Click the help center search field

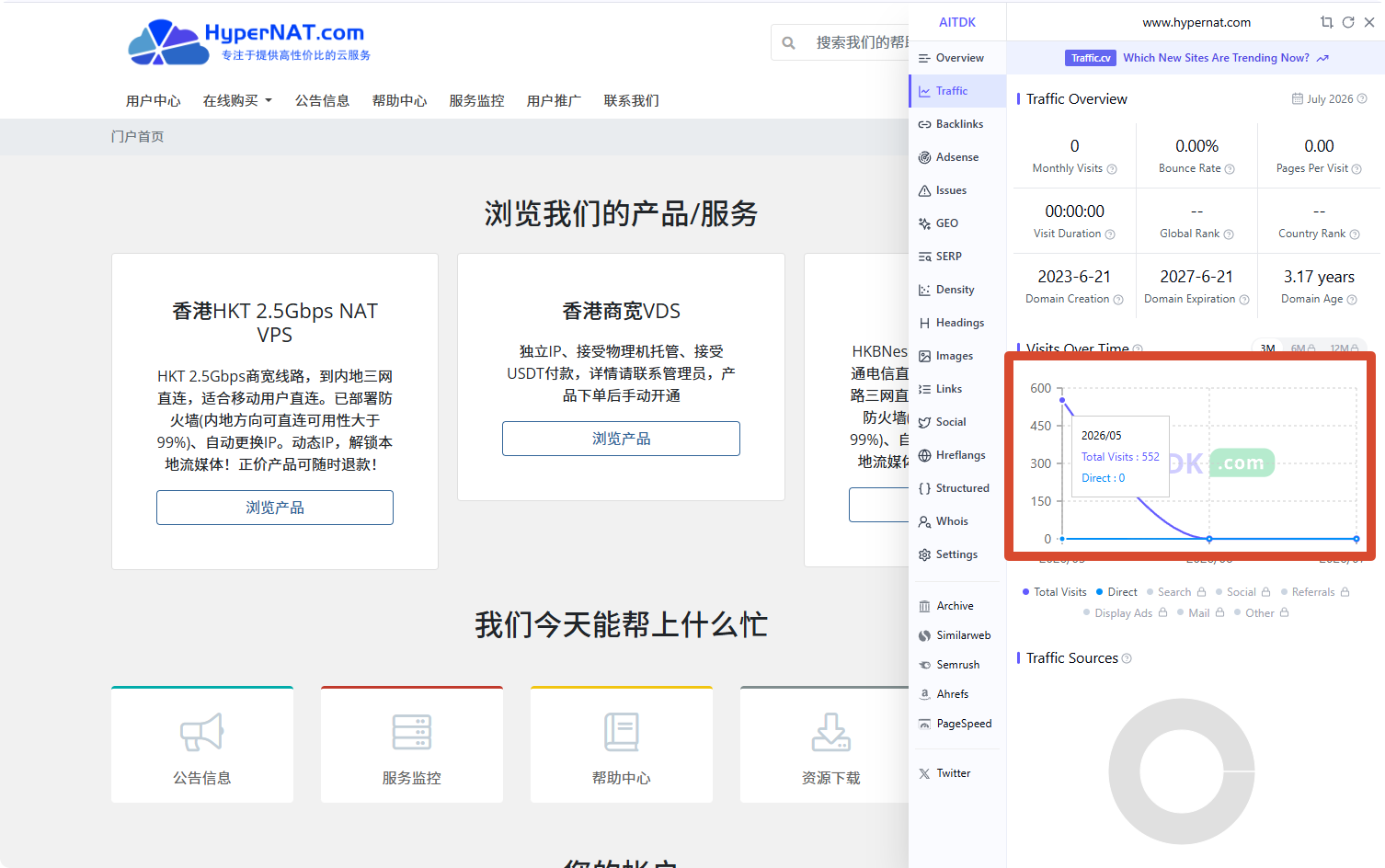point(841,42)
